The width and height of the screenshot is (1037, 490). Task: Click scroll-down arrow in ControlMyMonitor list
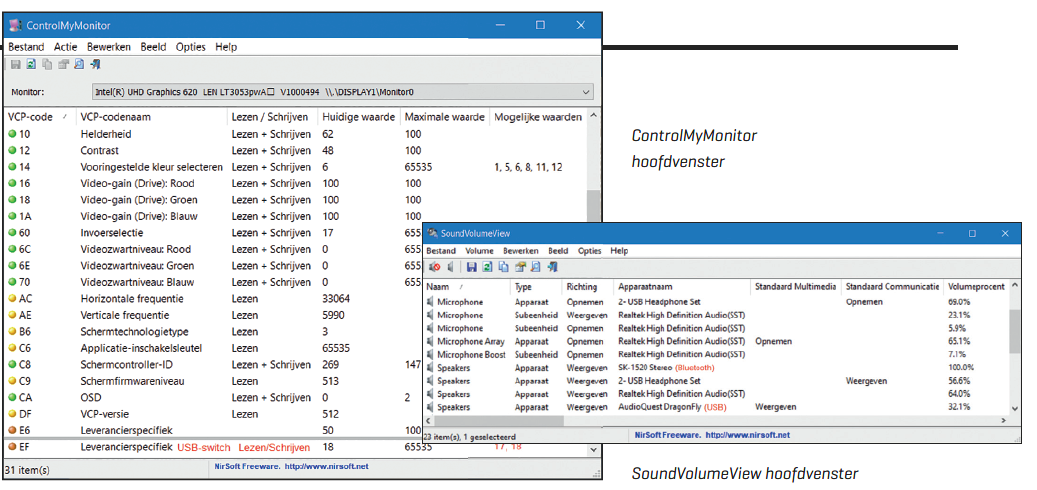pos(593,450)
